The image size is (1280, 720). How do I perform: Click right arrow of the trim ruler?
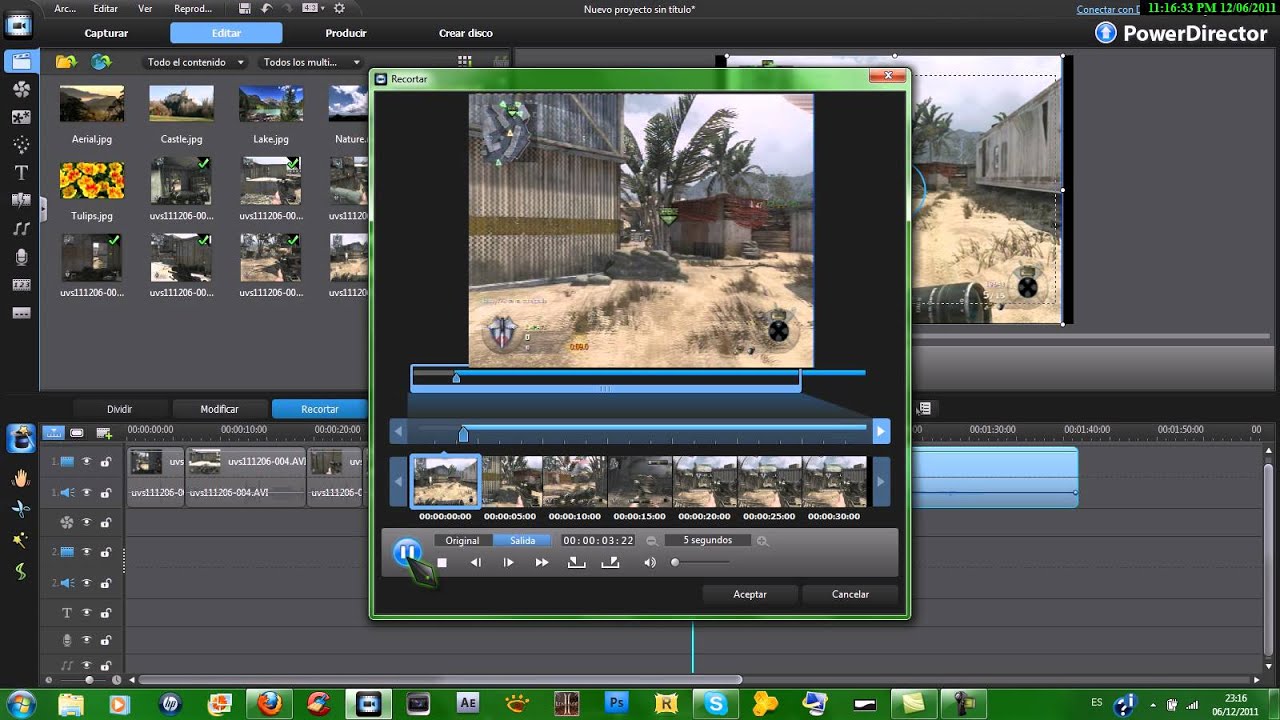tap(880, 431)
